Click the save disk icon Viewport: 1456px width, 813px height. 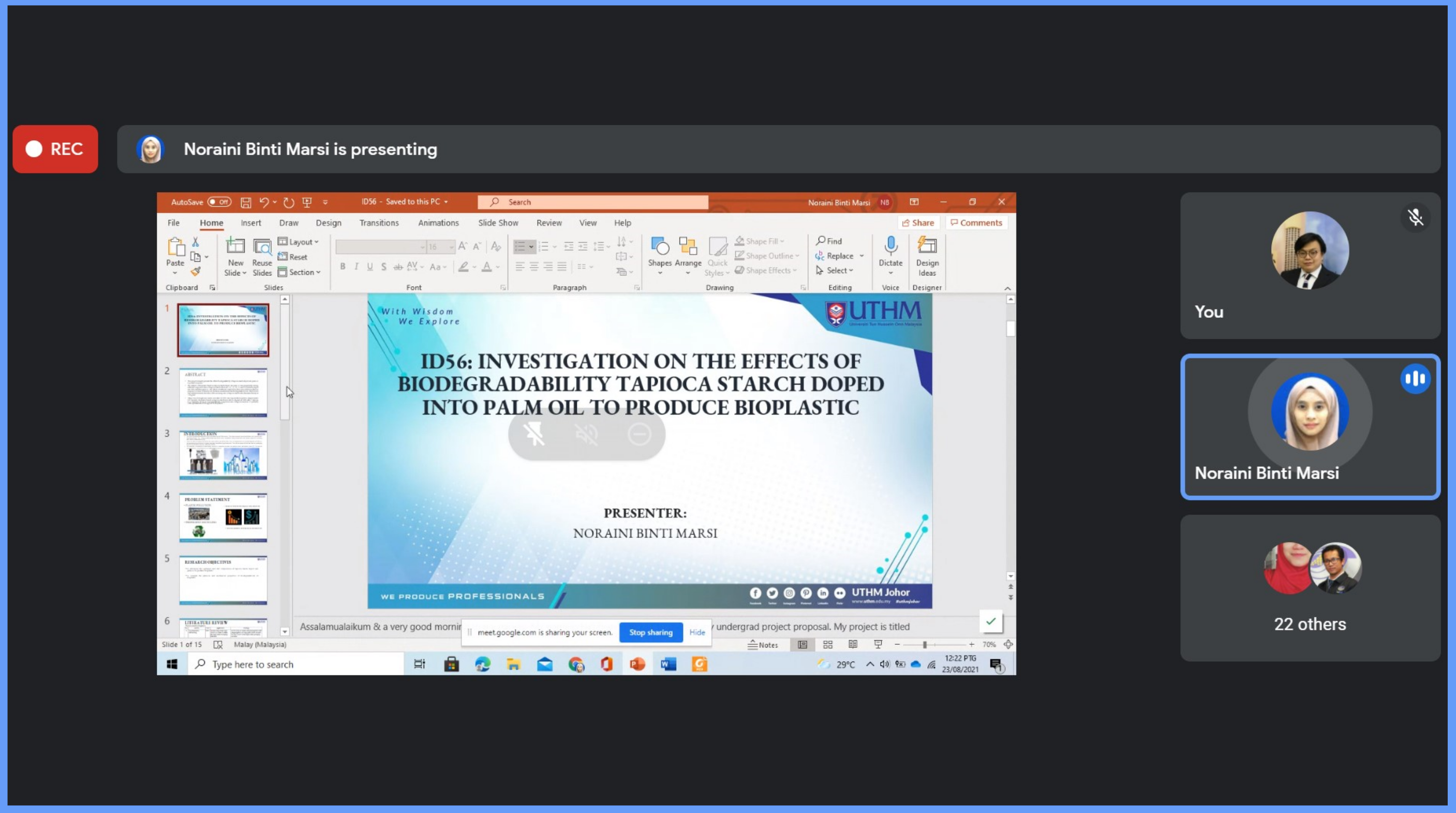[x=246, y=202]
